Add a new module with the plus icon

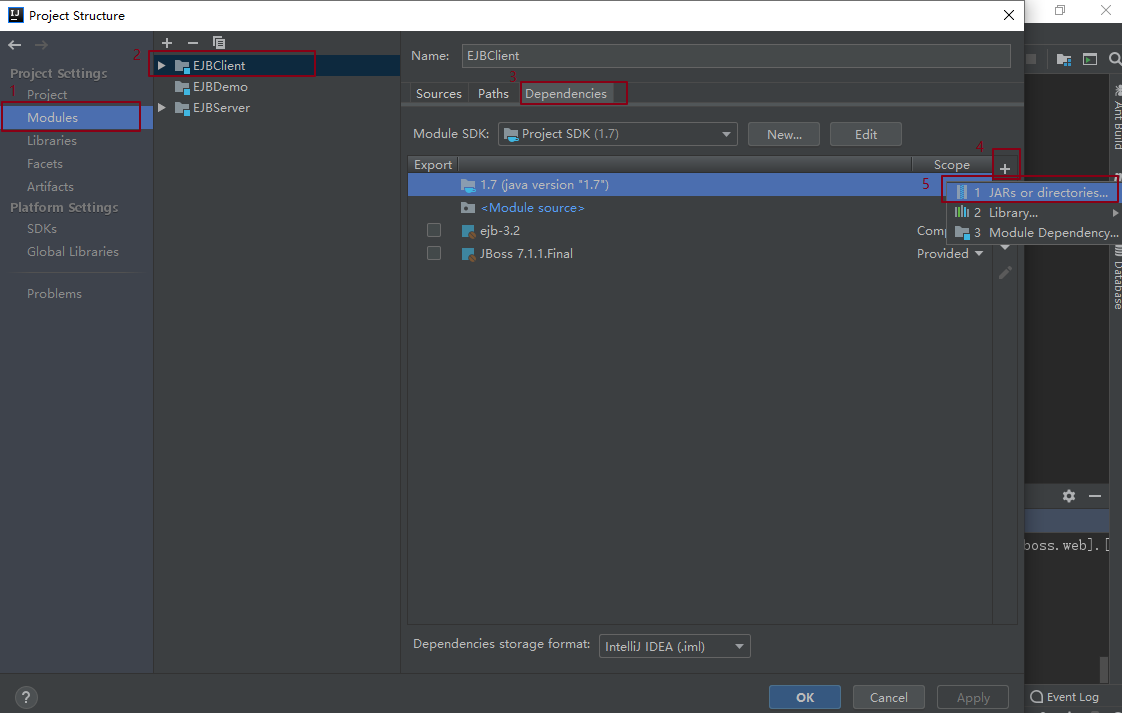(167, 43)
